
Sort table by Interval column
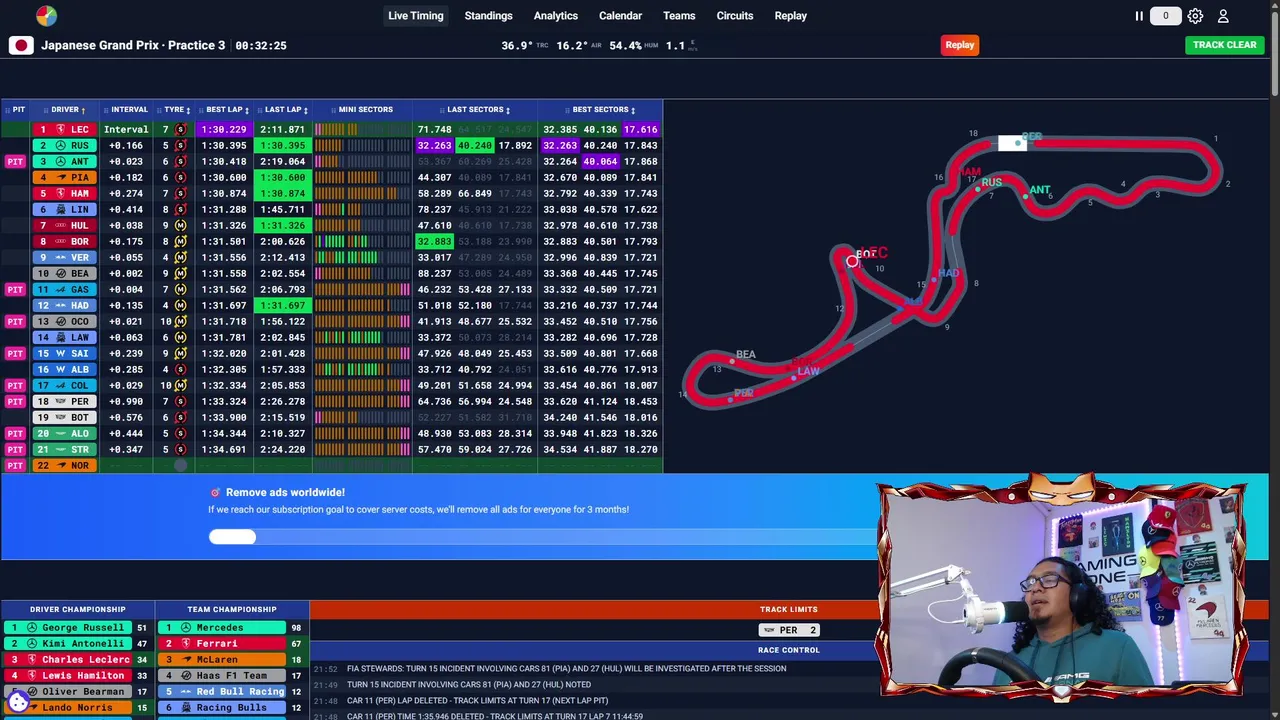(x=129, y=110)
